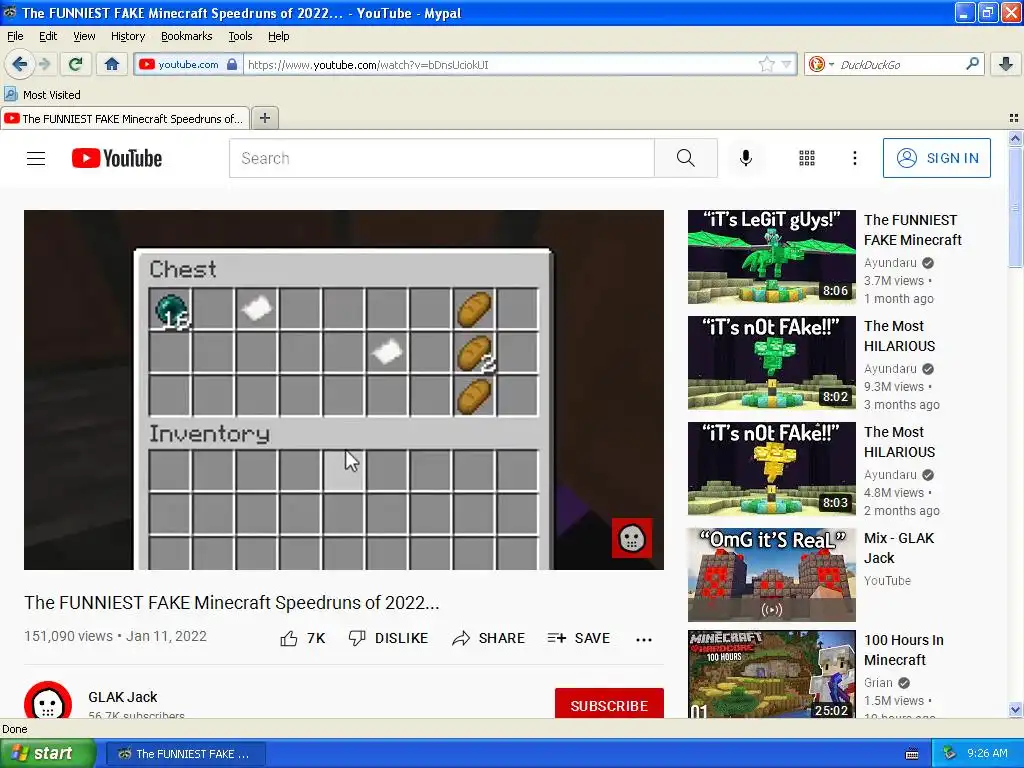Open the Tools menu
Image resolution: width=1024 pixels, height=768 pixels.
point(240,36)
